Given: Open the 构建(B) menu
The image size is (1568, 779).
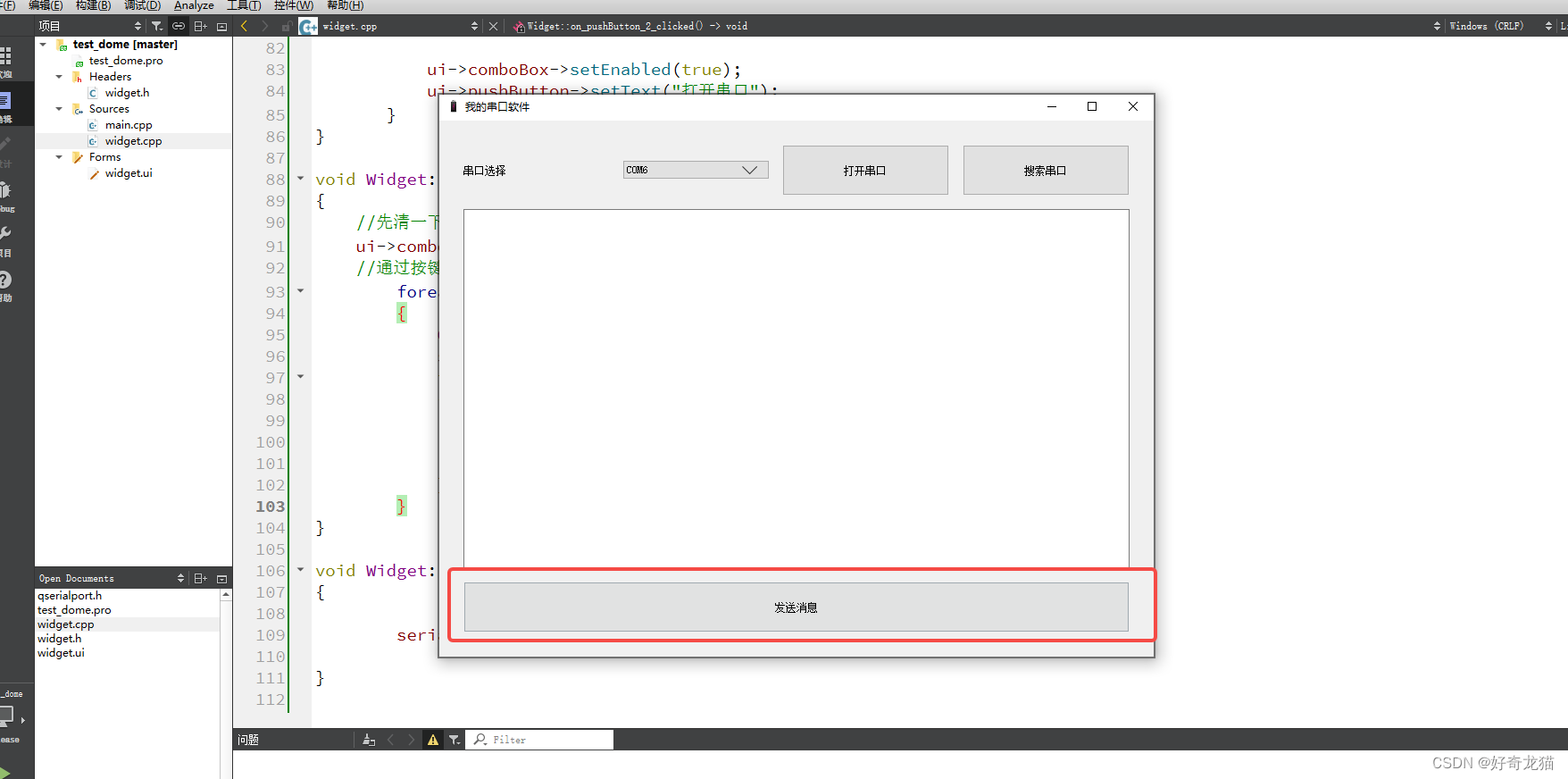Looking at the screenshot, I should tap(94, 5).
